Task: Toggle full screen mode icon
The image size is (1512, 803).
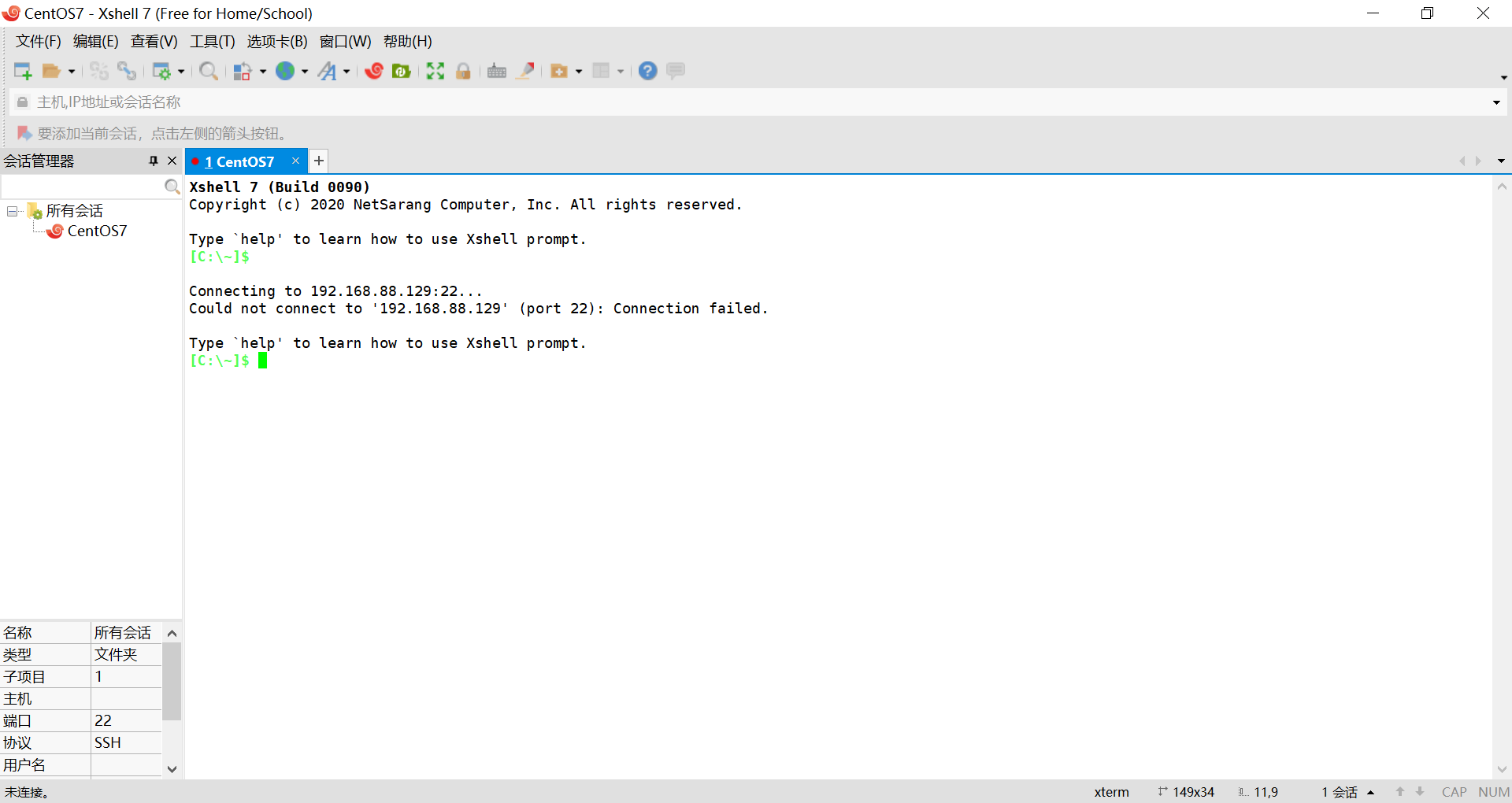Action: pos(435,71)
